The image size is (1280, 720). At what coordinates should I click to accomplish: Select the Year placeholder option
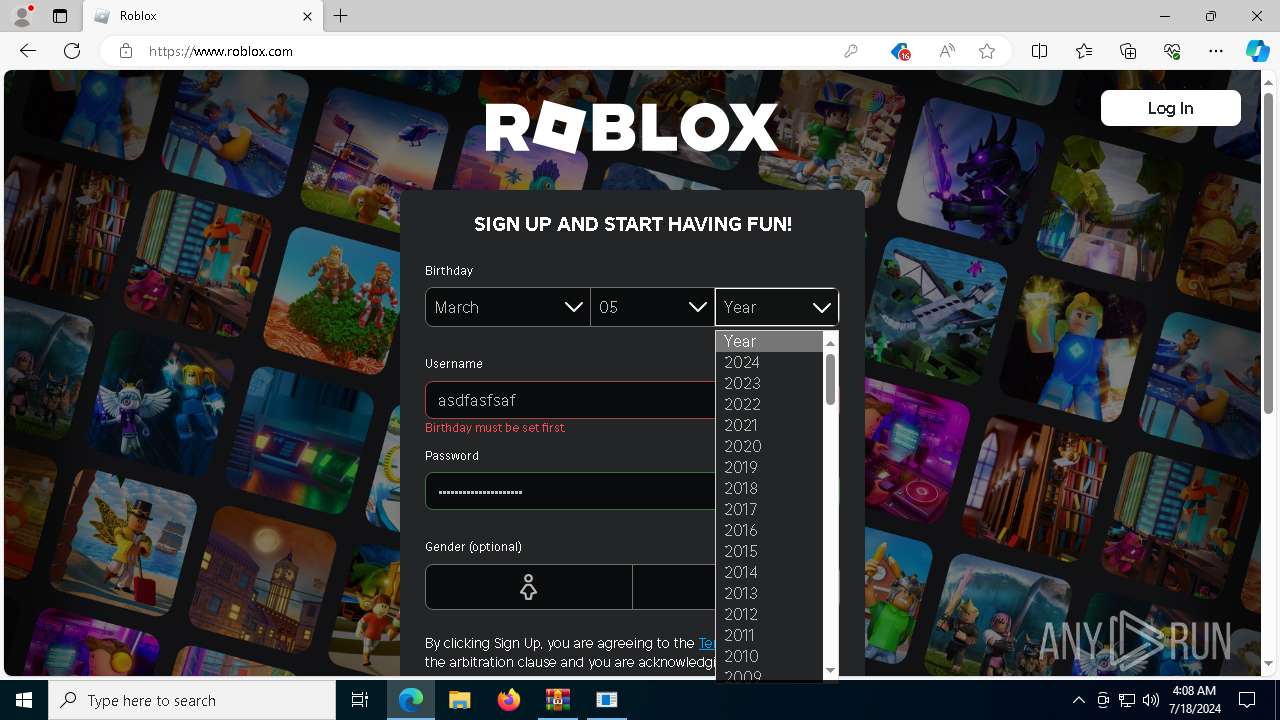point(769,341)
